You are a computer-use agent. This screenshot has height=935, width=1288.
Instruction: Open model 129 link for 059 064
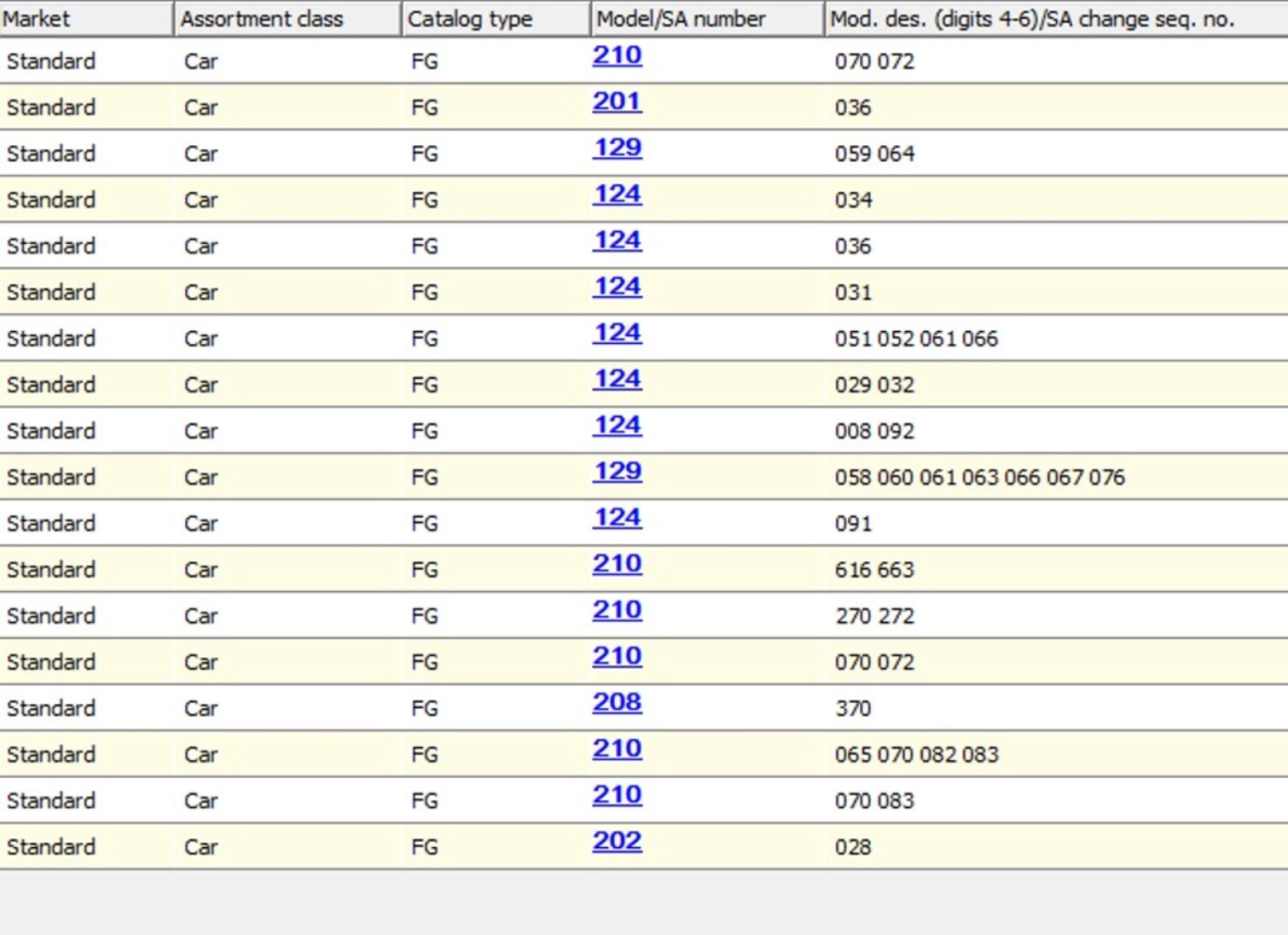pyautogui.click(x=617, y=148)
